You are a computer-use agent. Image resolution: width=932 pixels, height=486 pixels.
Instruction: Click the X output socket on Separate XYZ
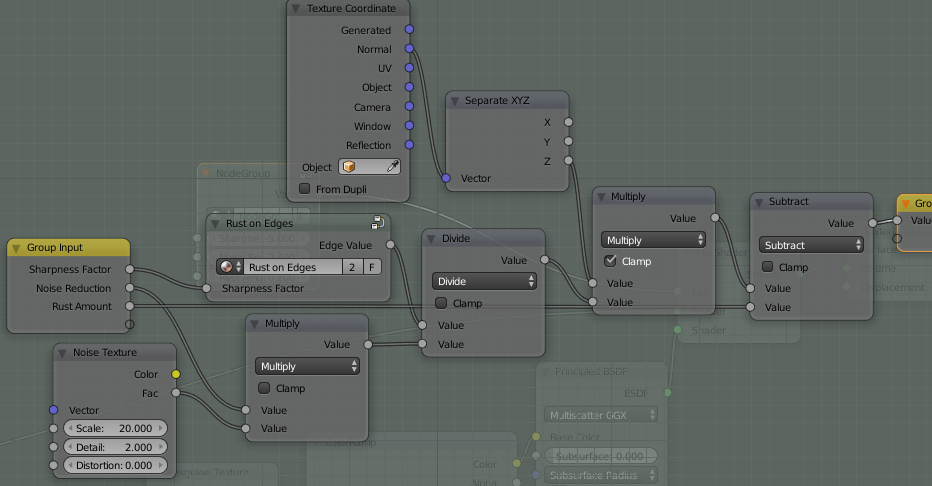(x=568, y=122)
